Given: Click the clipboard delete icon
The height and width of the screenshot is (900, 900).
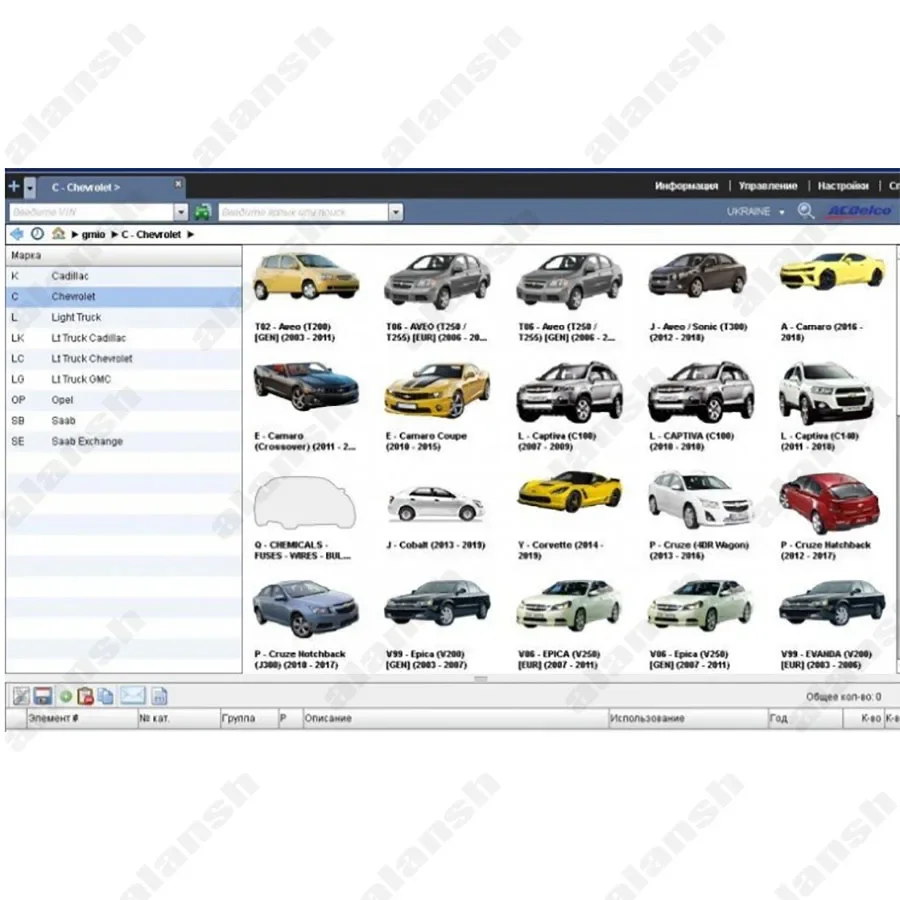Looking at the screenshot, I should coord(86,696).
